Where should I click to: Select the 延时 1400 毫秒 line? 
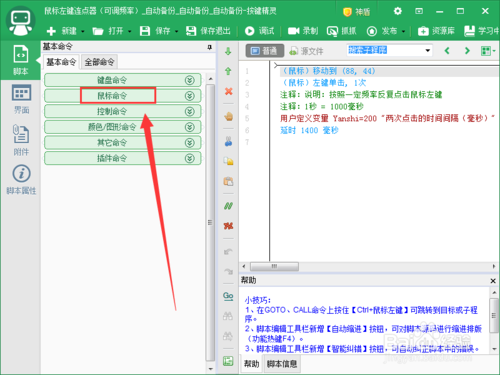click(x=309, y=130)
